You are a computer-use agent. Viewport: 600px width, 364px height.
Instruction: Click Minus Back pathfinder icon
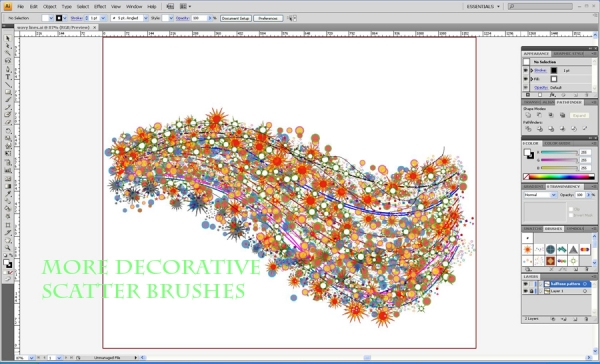[585, 129]
